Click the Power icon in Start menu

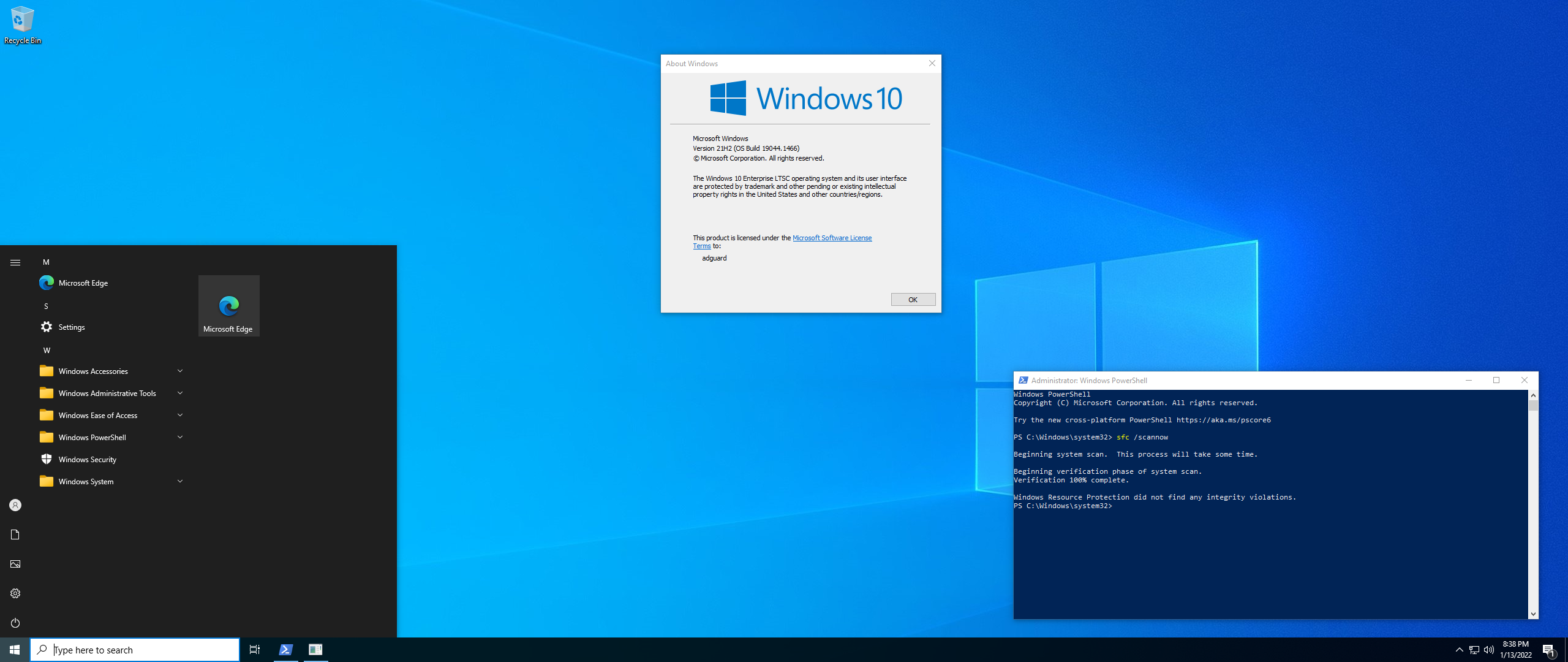tap(15, 623)
